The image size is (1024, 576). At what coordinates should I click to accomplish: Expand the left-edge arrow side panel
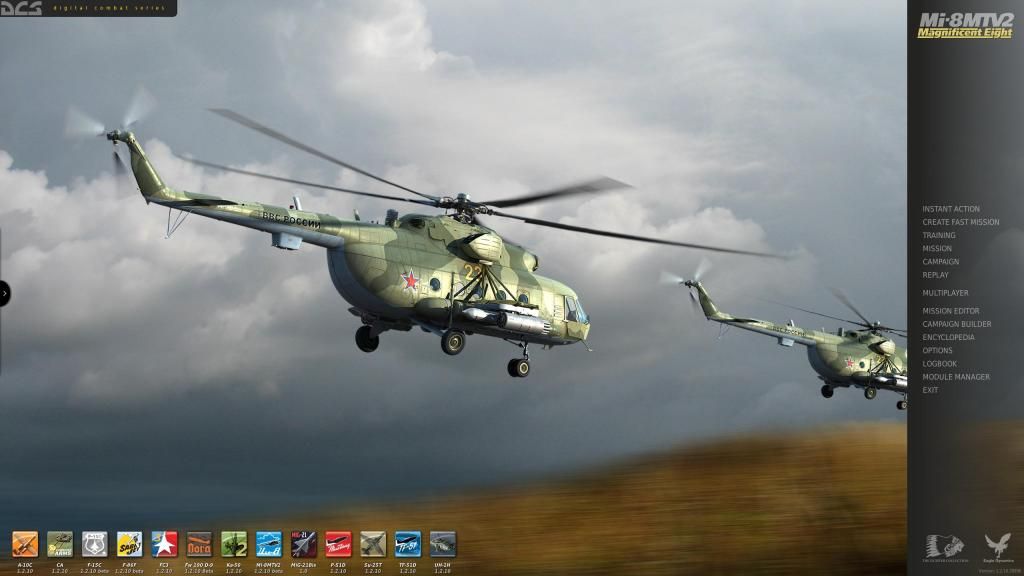point(4,295)
